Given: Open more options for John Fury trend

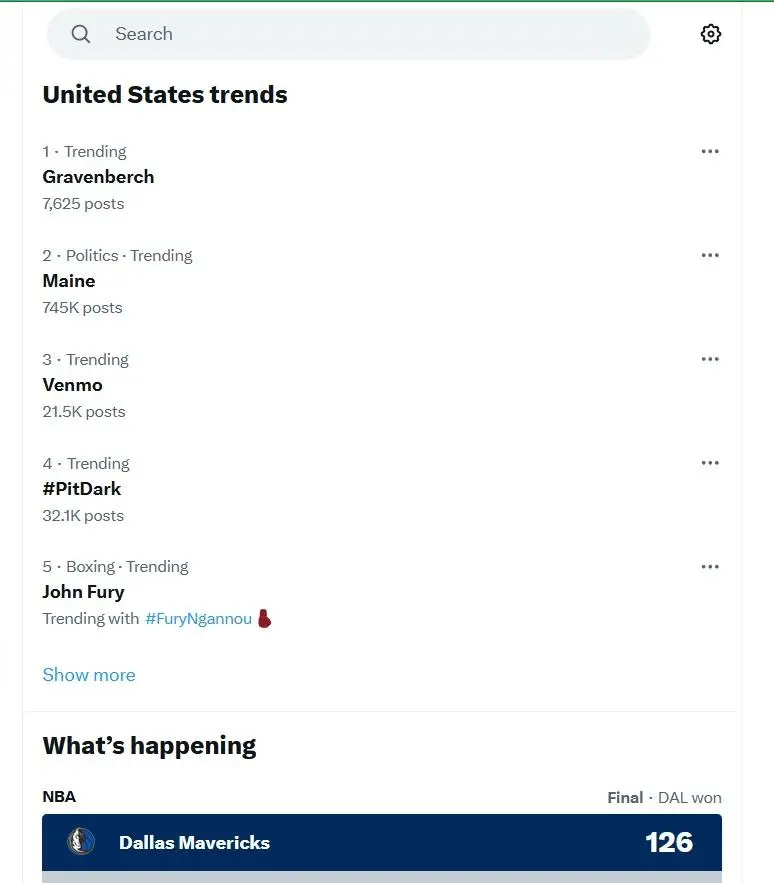Looking at the screenshot, I should [710, 567].
